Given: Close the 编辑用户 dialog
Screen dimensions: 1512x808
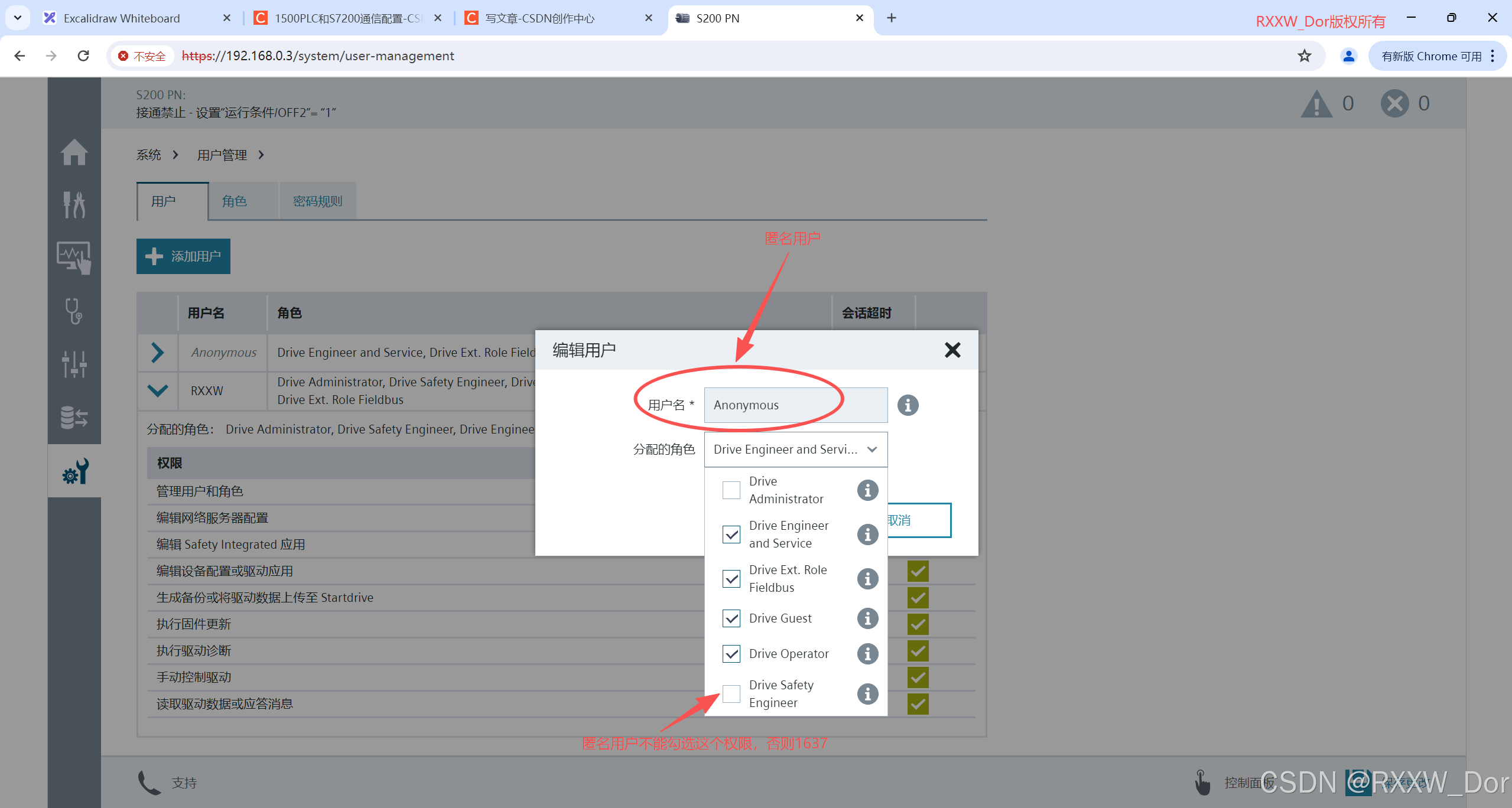Looking at the screenshot, I should click(x=952, y=350).
